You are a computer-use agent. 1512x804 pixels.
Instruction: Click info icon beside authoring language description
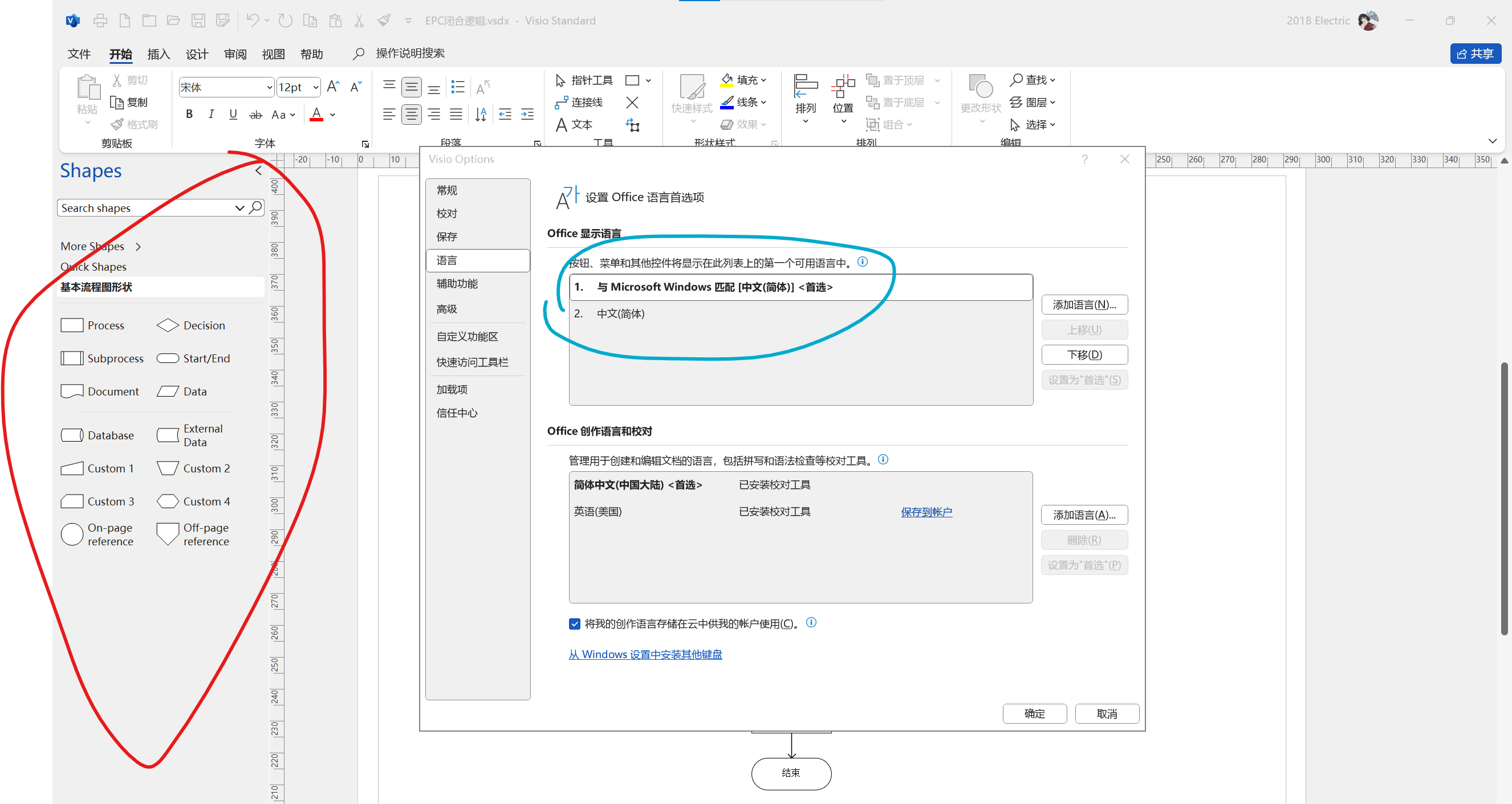pyautogui.click(x=883, y=459)
